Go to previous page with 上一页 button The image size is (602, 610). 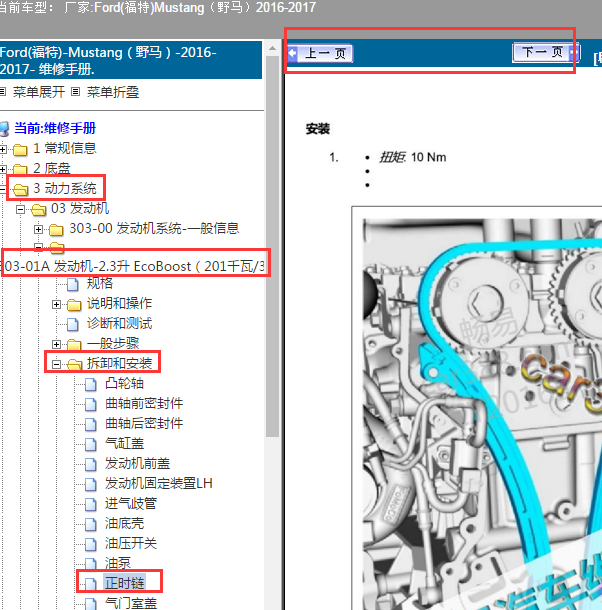(320, 53)
